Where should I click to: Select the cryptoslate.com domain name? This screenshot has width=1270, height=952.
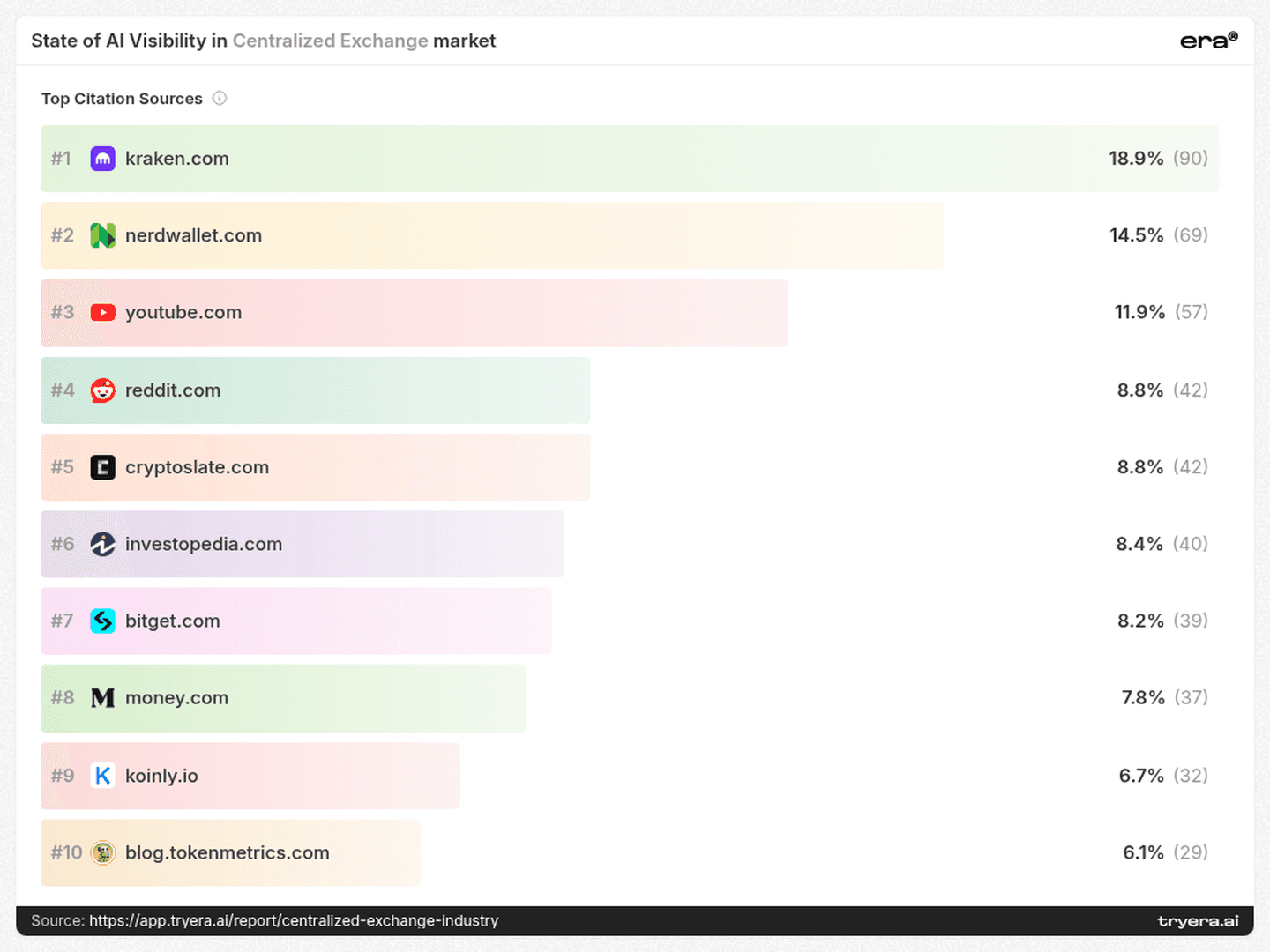198,467
